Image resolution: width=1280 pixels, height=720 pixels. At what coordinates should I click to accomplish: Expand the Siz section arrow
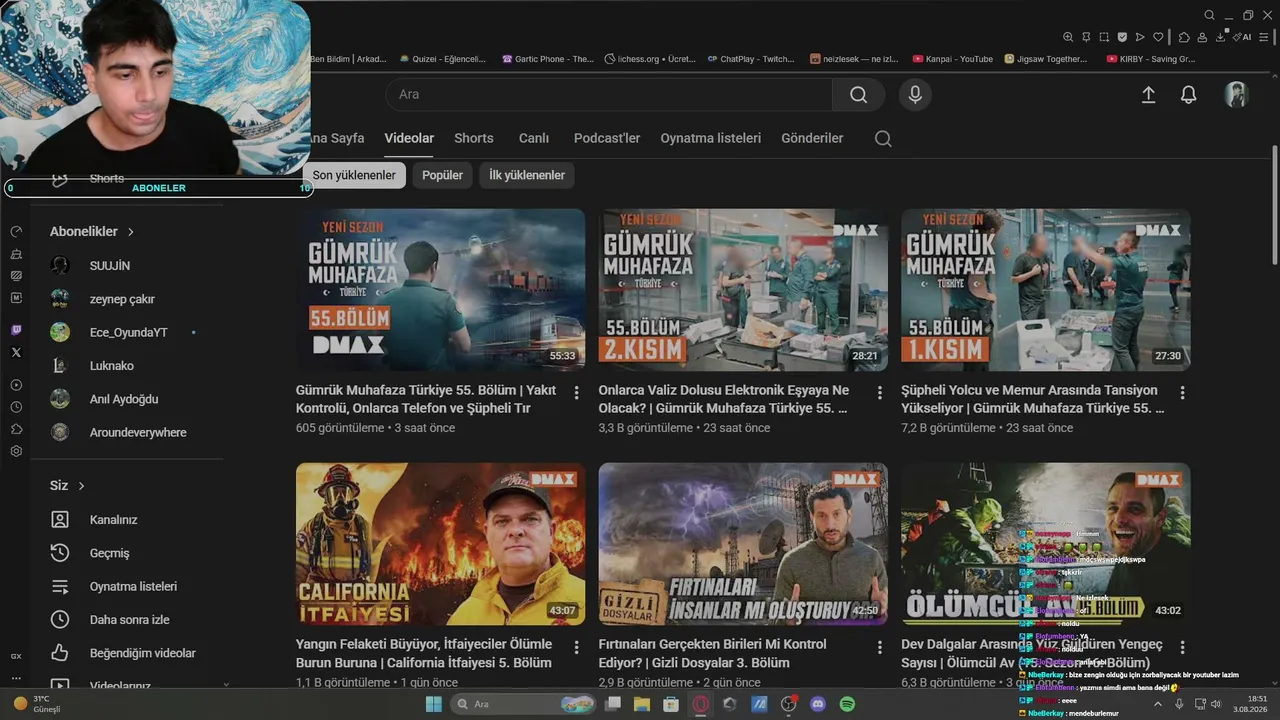point(82,486)
